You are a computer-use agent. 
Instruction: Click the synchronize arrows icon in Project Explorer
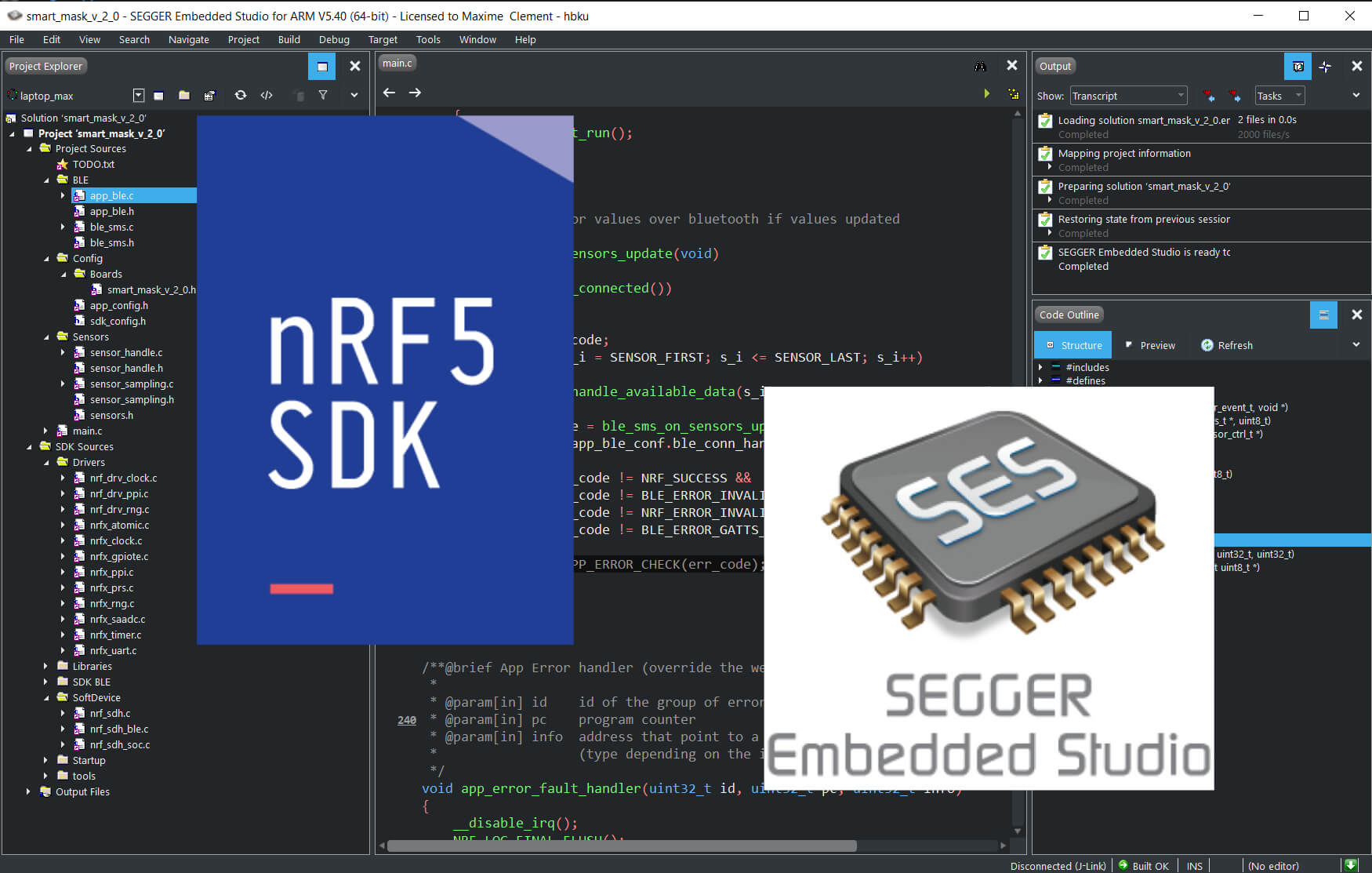tap(241, 96)
